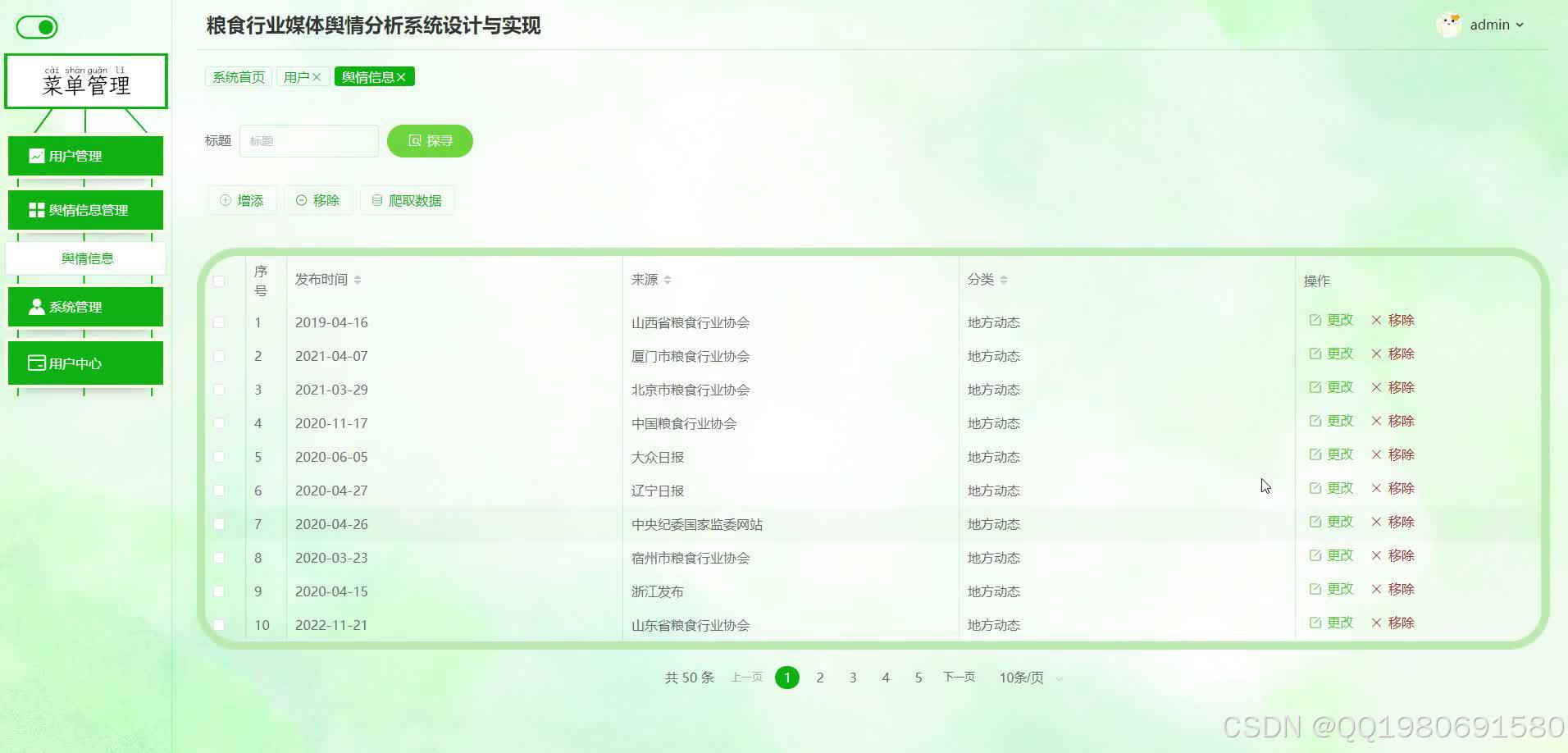Close the 舆情信息 tab
1568x753 pixels.
tap(401, 77)
